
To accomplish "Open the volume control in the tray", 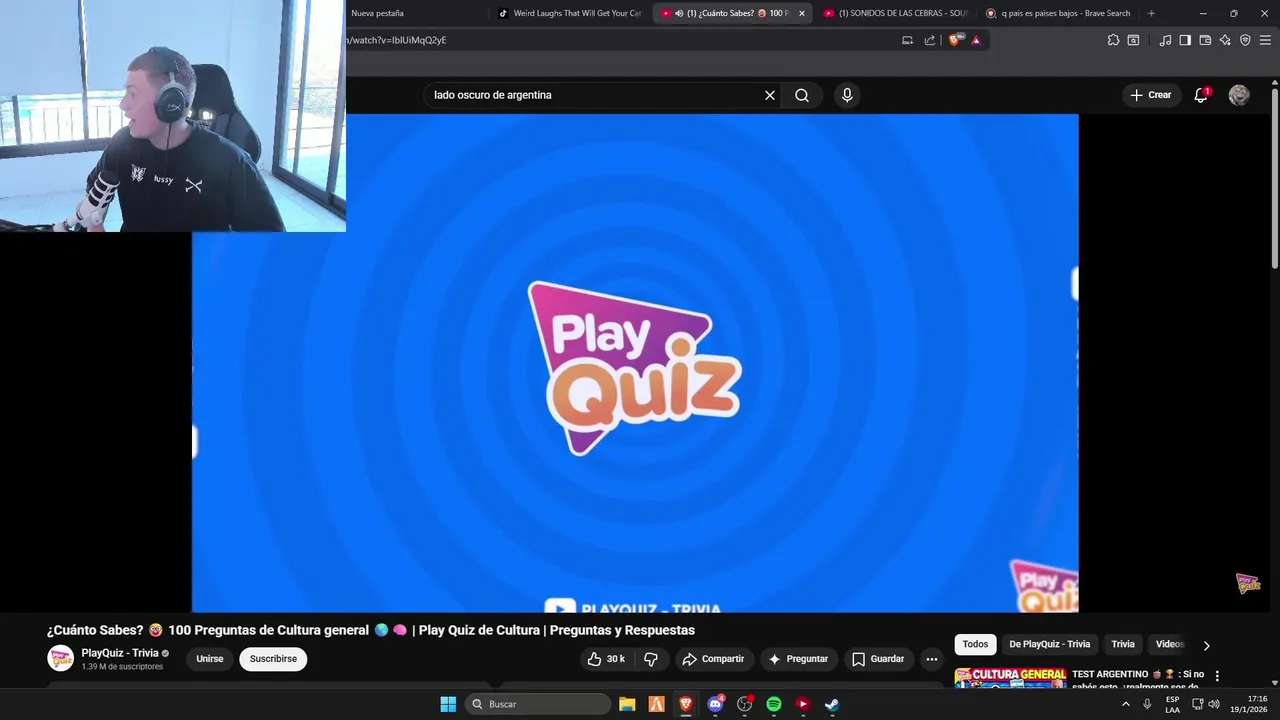I will [x=1213, y=704].
